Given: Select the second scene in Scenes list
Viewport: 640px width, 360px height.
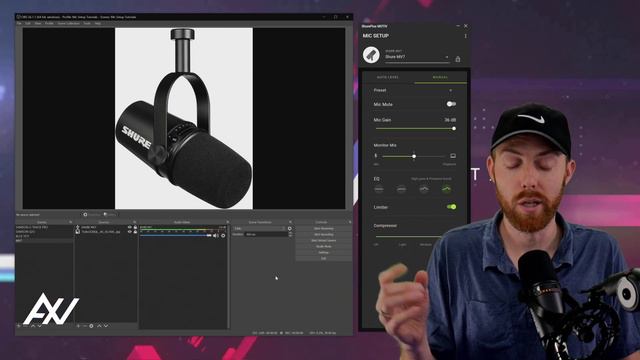Looking at the screenshot, I should click(44, 231).
